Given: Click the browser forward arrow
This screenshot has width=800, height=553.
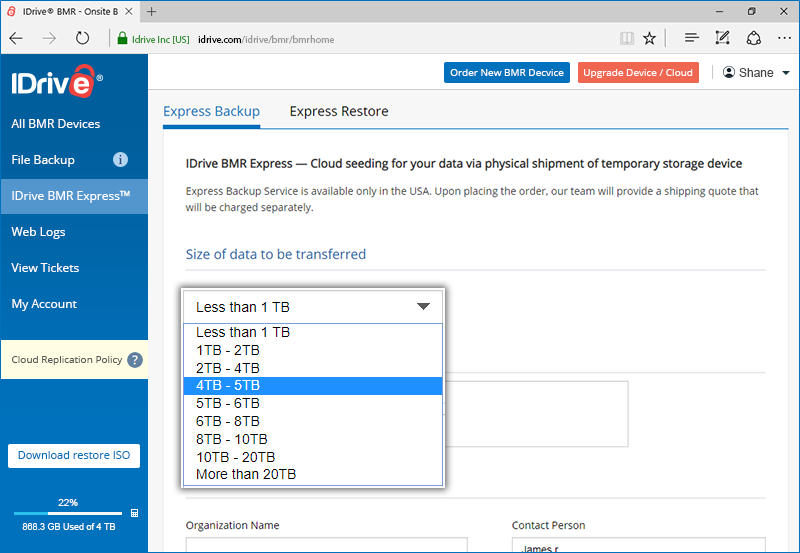Looking at the screenshot, I should pos(49,38).
